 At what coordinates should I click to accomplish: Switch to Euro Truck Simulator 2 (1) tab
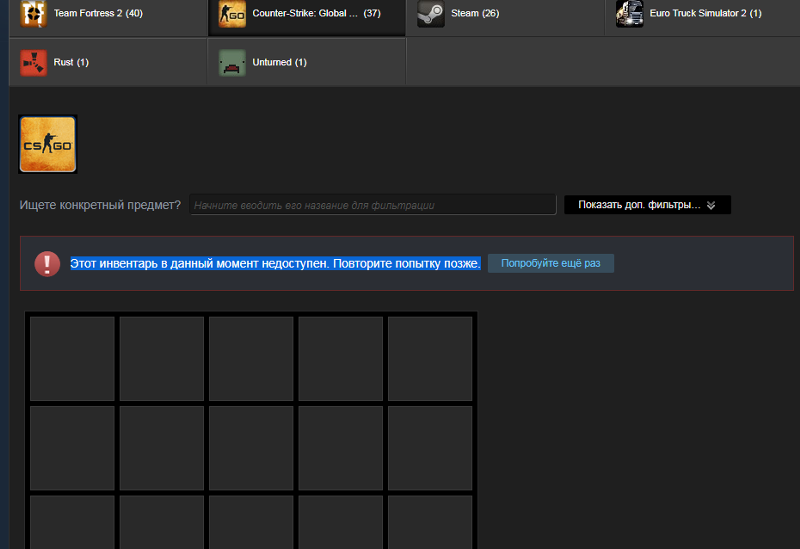(705, 14)
